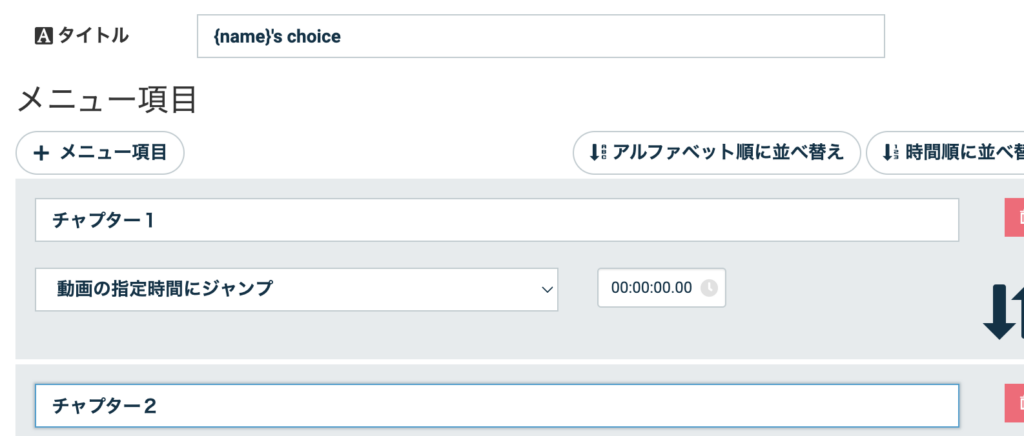Add a new メニュー項目 with the plus button
This screenshot has height=436, width=1024.
pos(100,153)
